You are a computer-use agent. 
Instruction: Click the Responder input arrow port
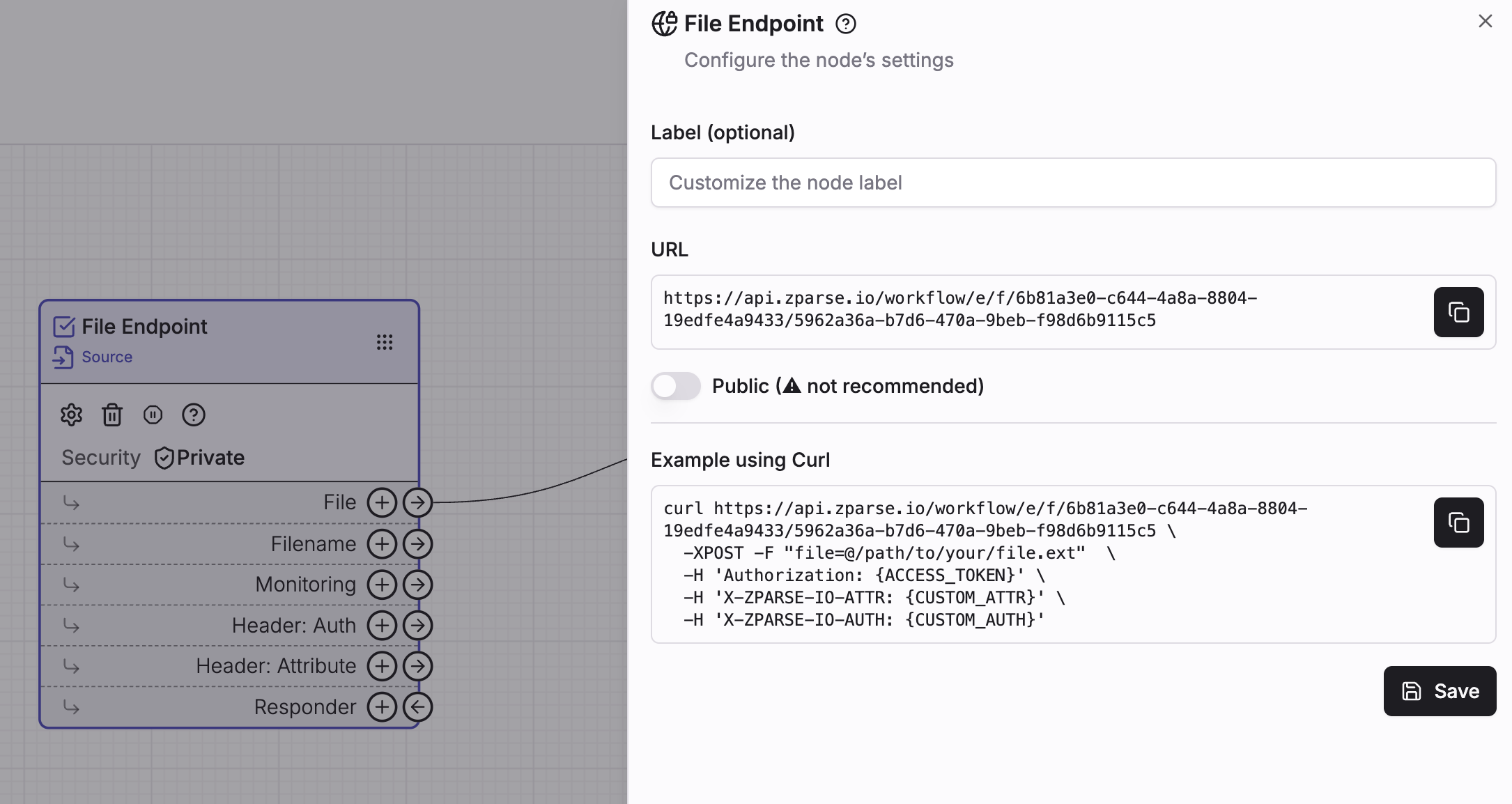(417, 707)
